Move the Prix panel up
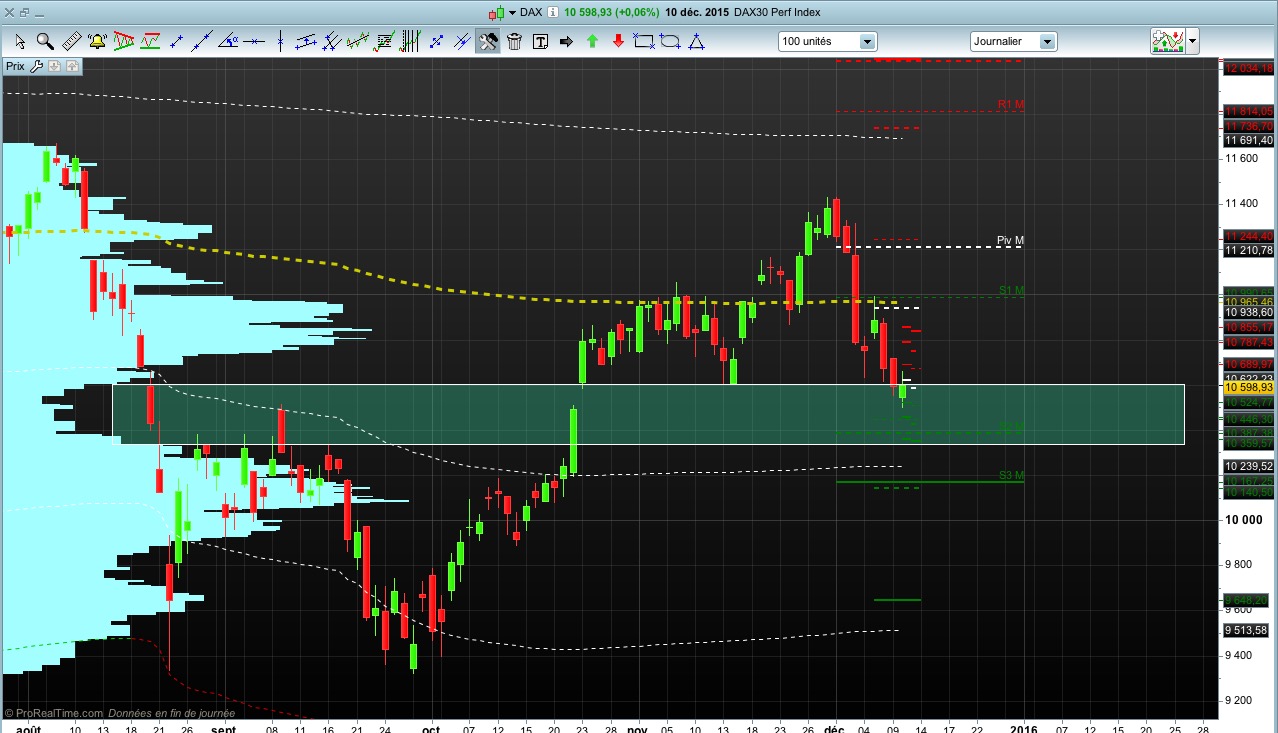 [x=71, y=66]
